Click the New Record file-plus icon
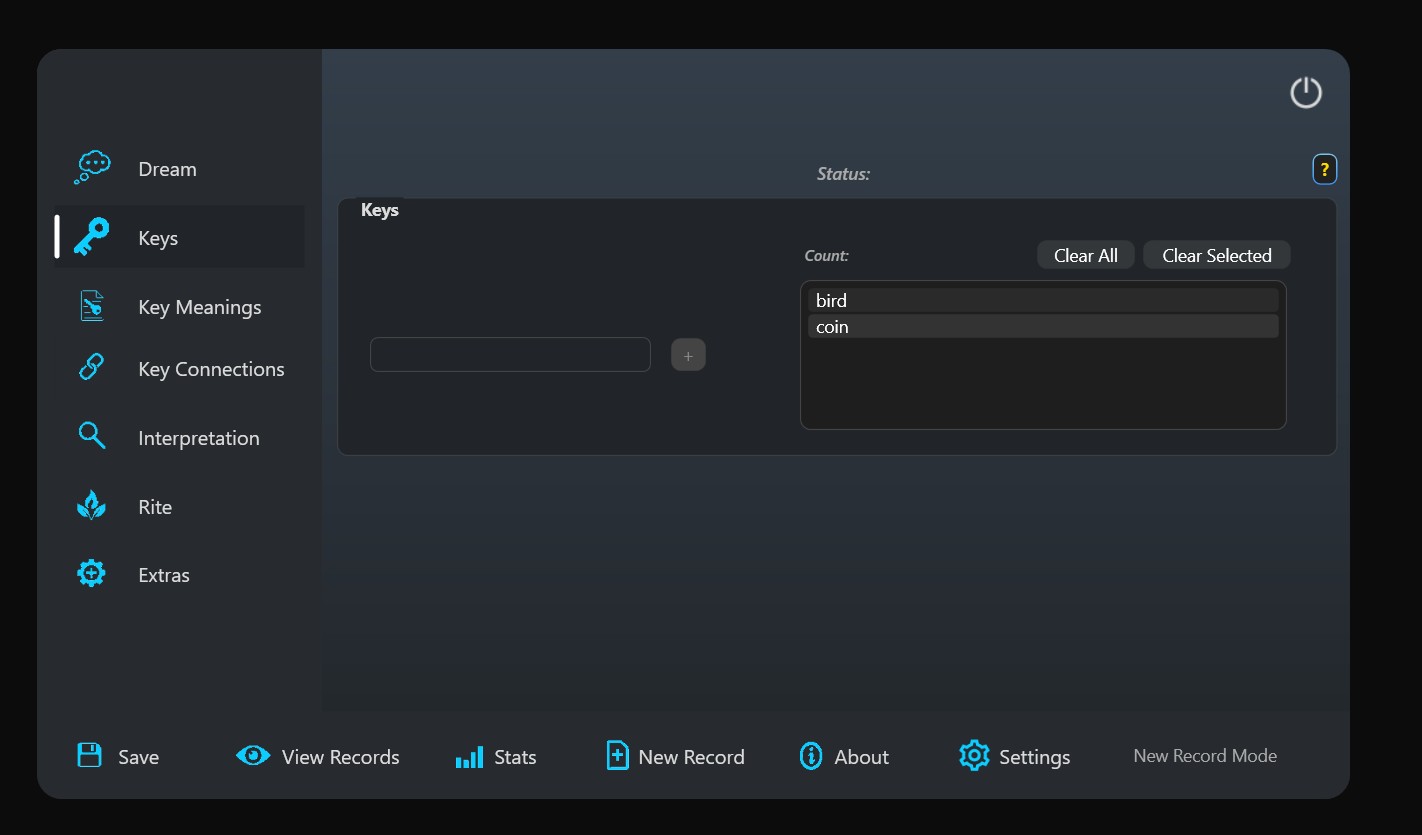 618,755
